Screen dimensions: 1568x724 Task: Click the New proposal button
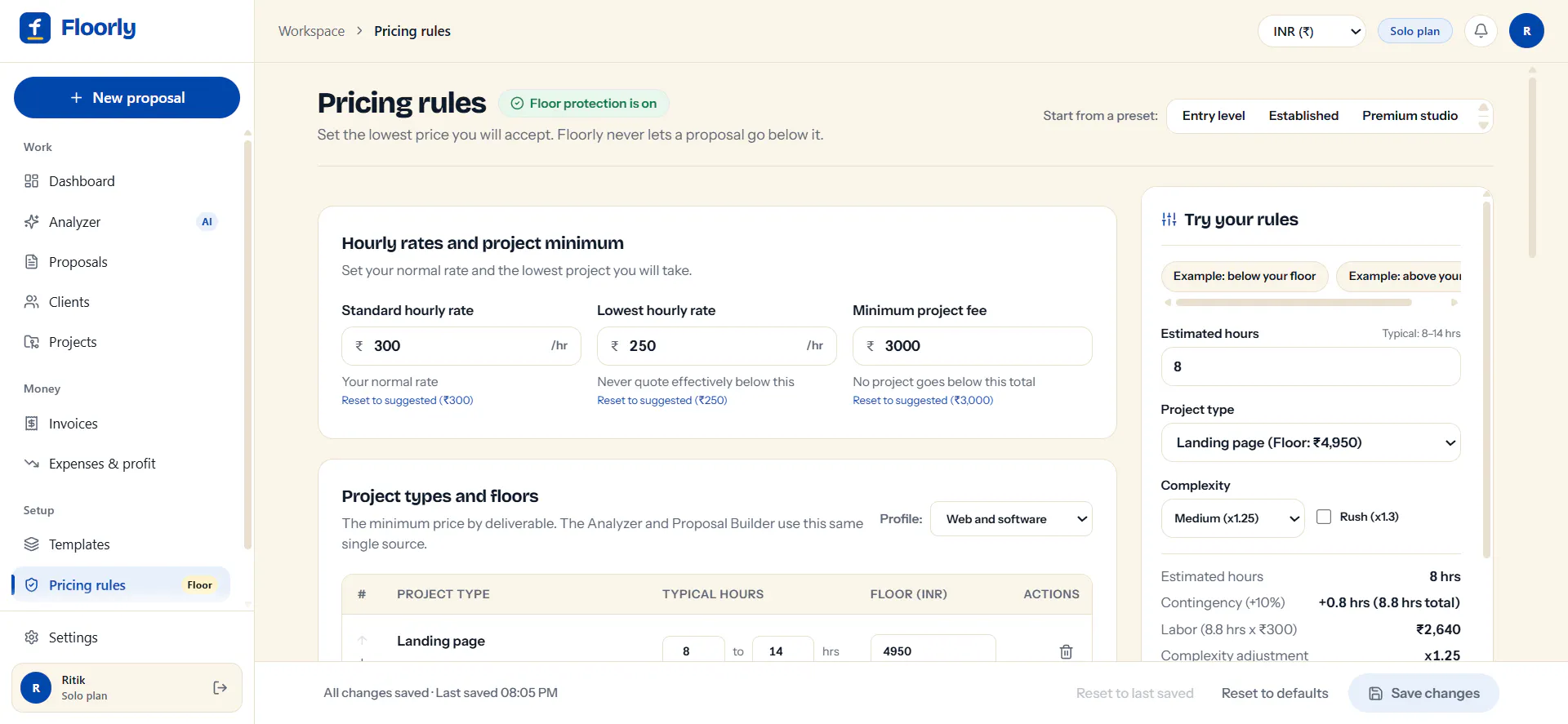coord(127,98)
